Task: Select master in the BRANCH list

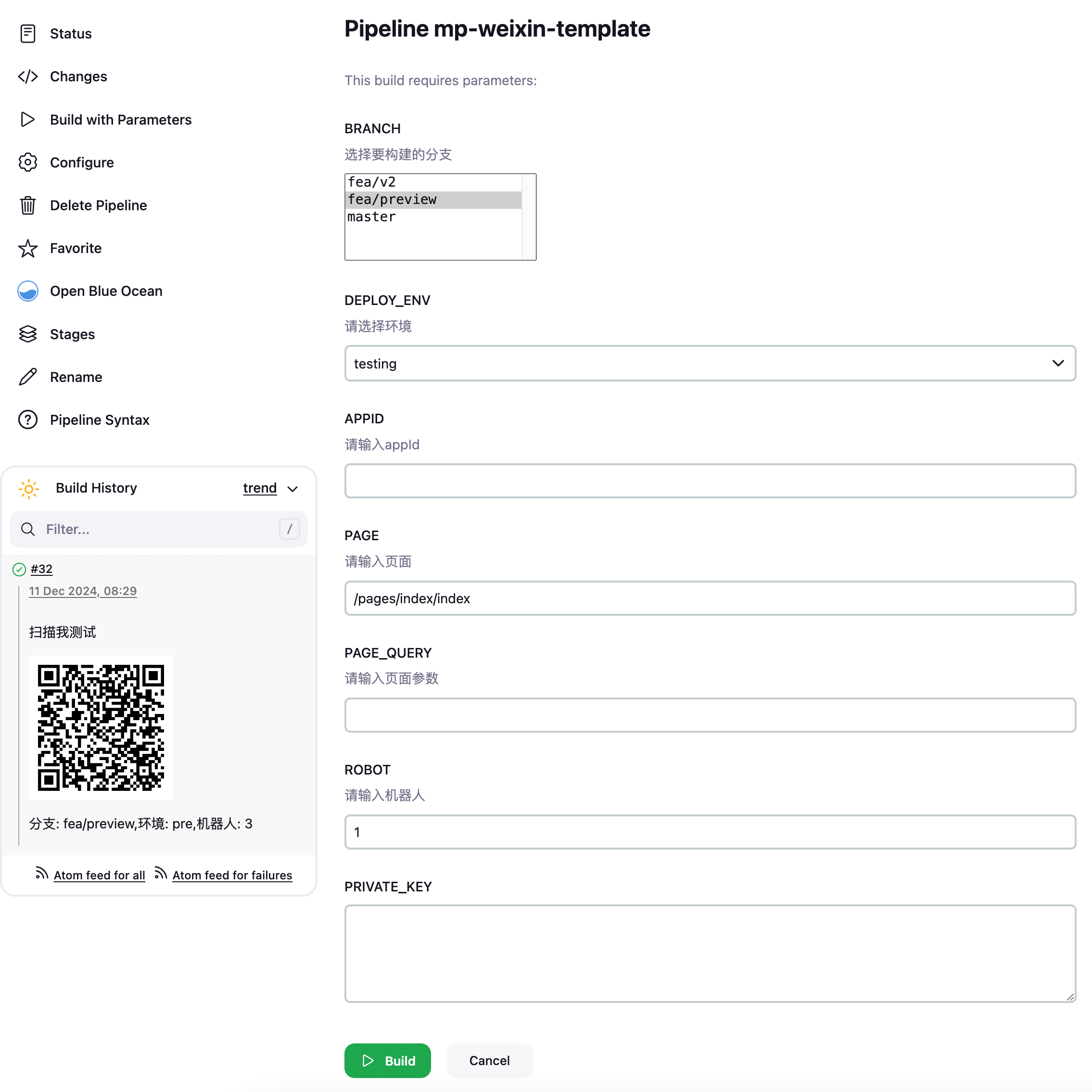Action: 372,217
